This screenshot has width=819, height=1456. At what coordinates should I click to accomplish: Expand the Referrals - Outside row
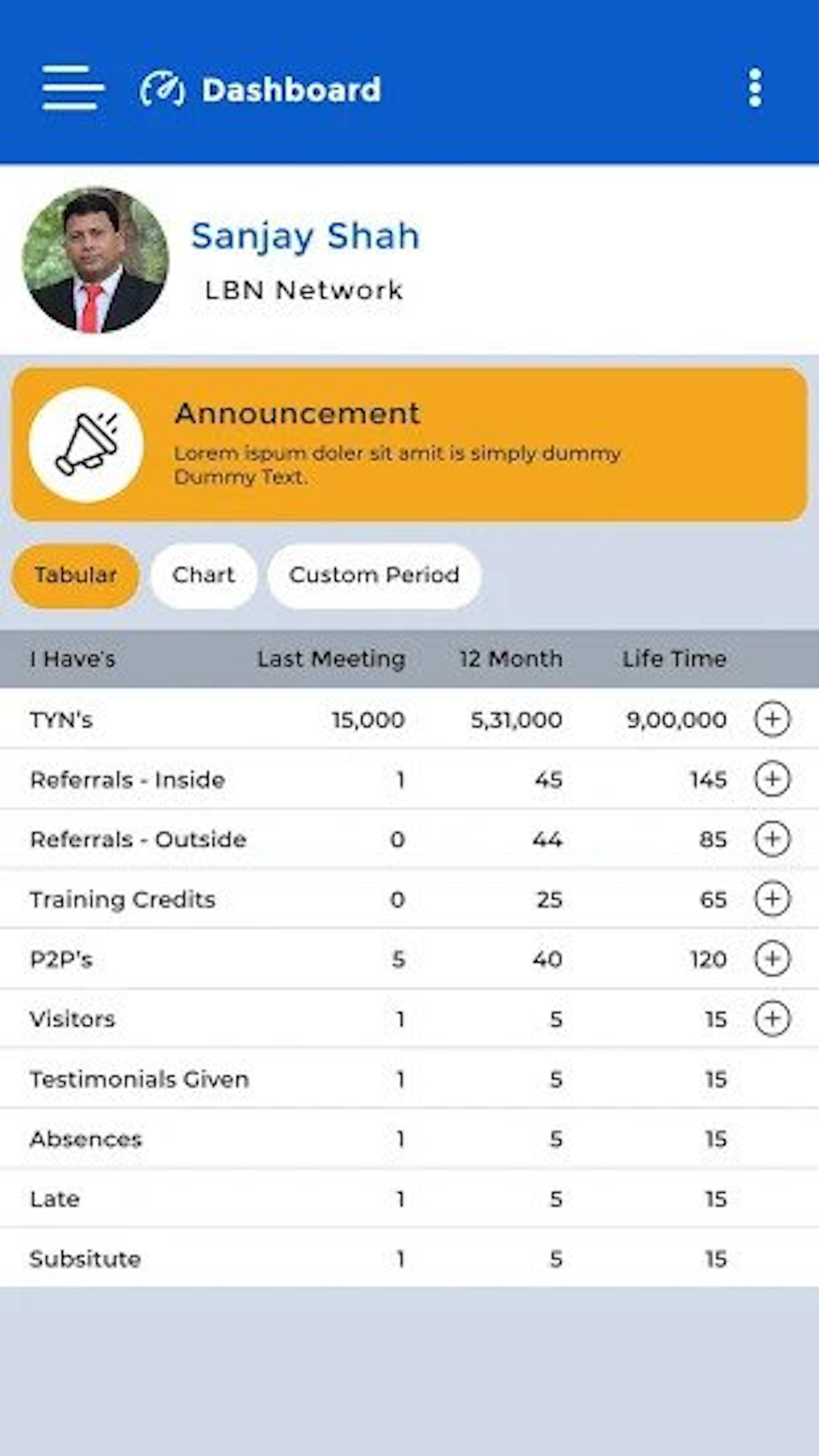[x=771, y=839]
